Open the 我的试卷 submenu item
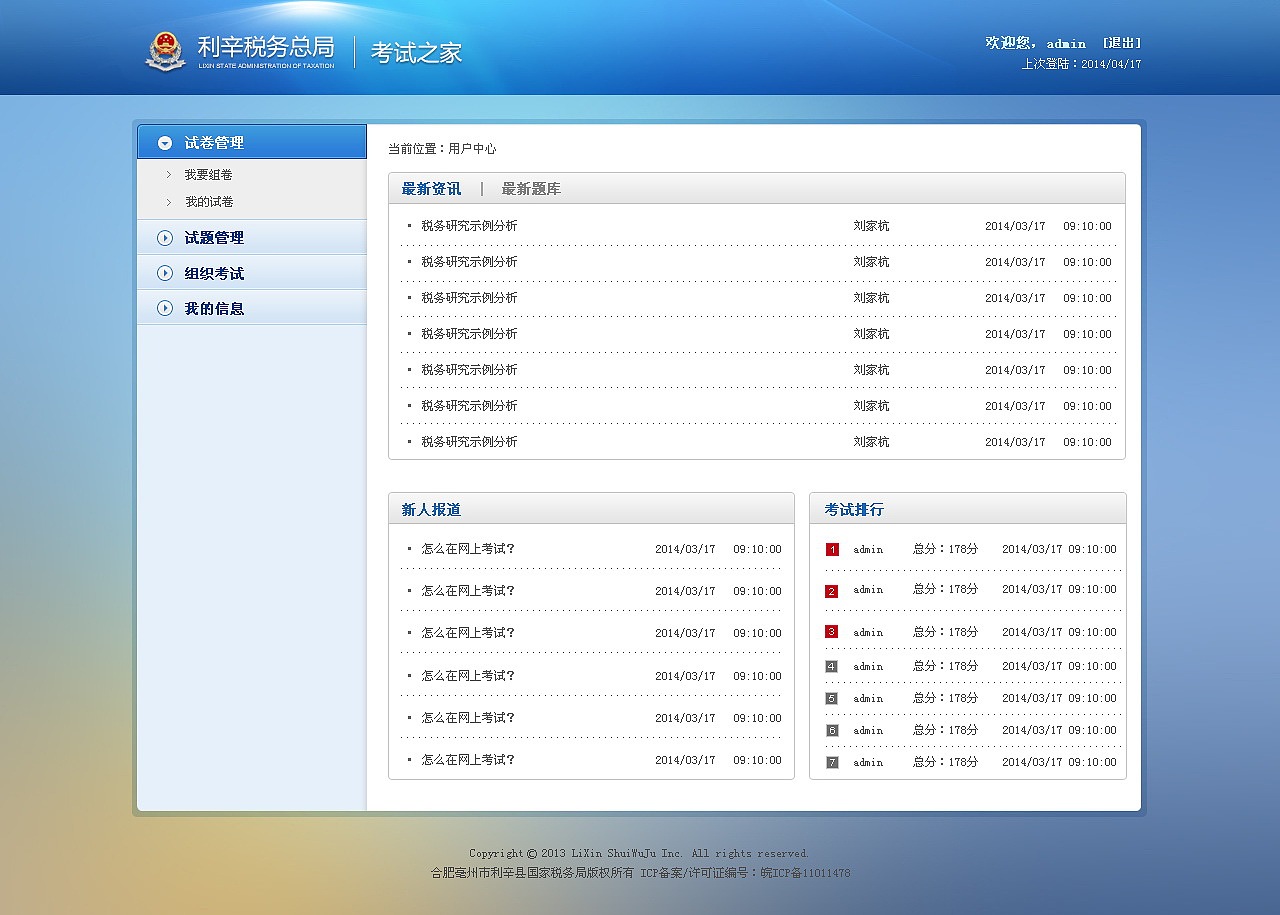This screenshot has height=915, width=1280. point(208,202)
